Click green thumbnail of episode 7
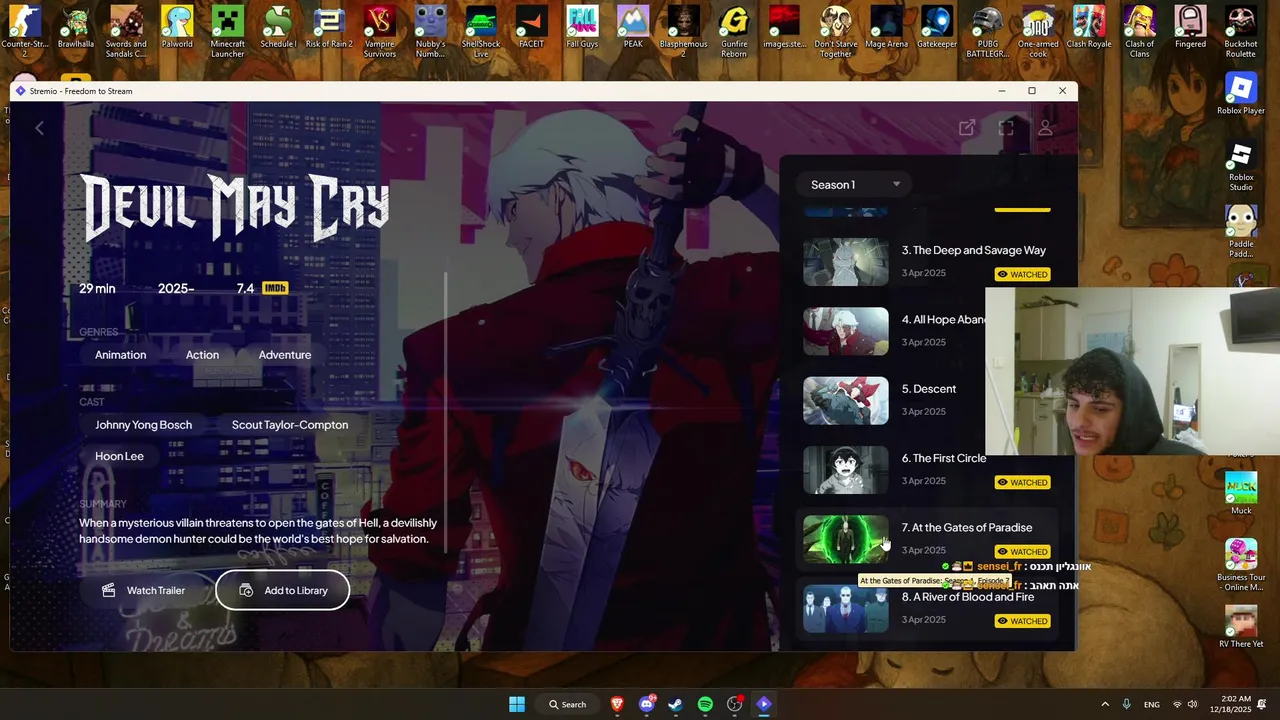Screen dimensions: 1280x720 [845, 539]
